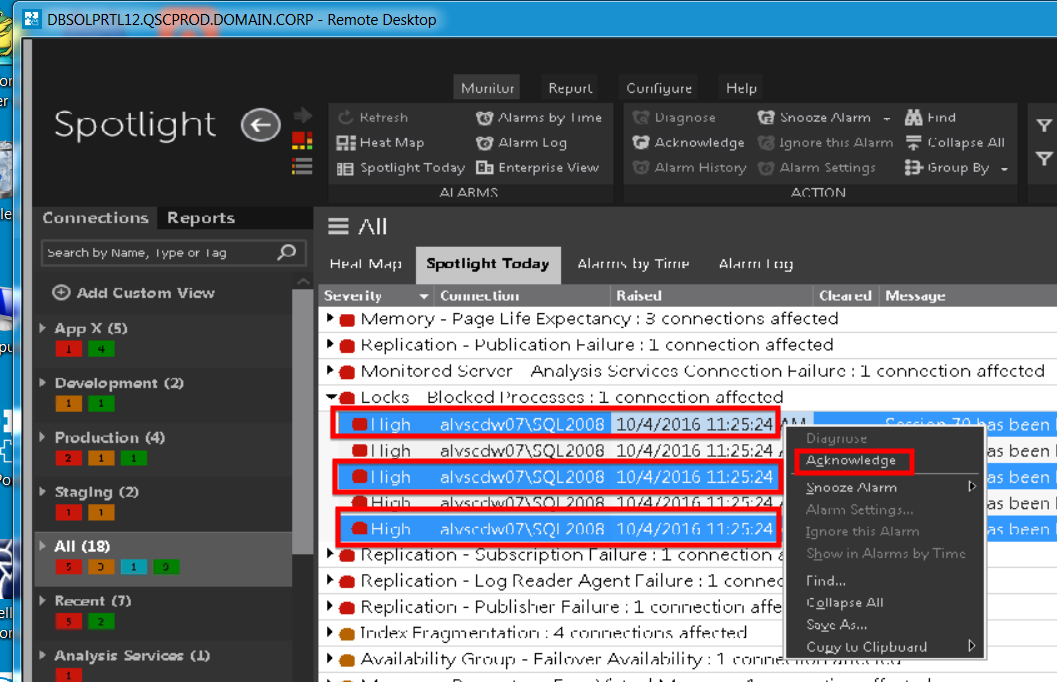Open Alarm Settings from the ribbon
1057x682 pixels.
click(x=816, y=168)
